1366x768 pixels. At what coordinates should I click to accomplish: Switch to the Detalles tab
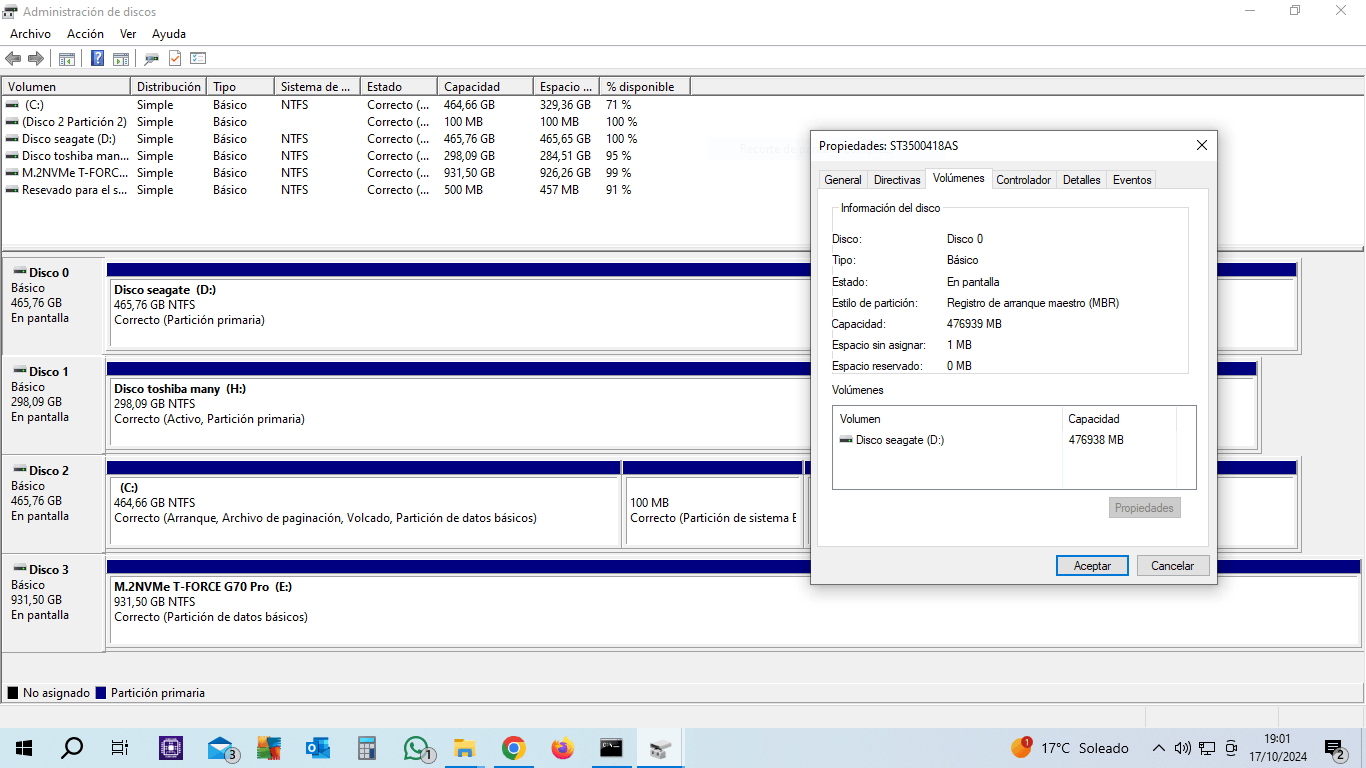(1081, 179)
